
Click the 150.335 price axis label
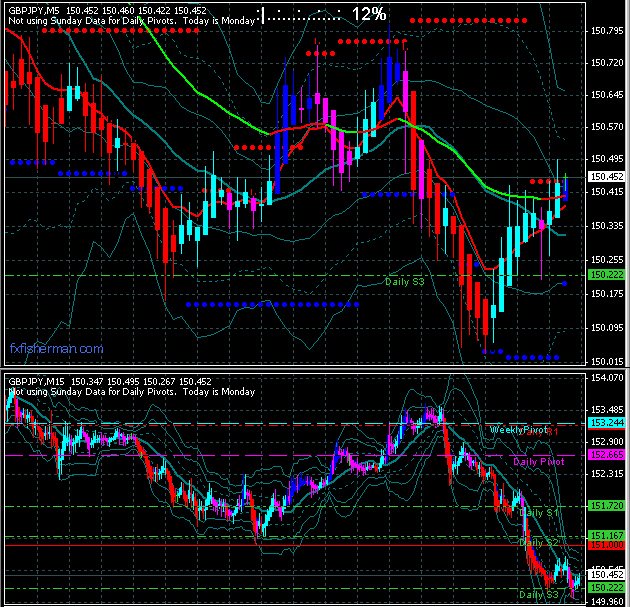[607, 226]
